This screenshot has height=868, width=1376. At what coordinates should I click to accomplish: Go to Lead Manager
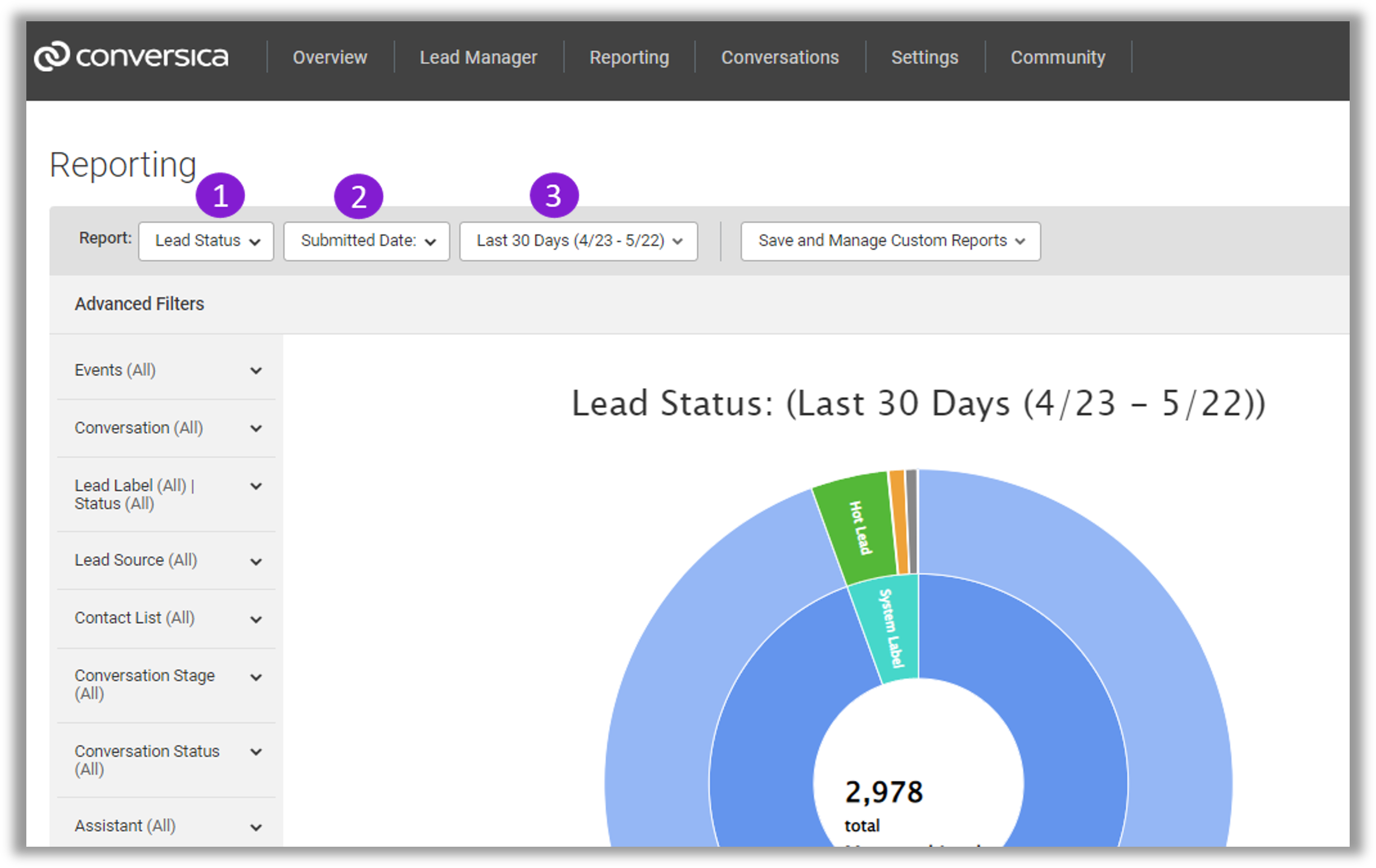[478, 57]
